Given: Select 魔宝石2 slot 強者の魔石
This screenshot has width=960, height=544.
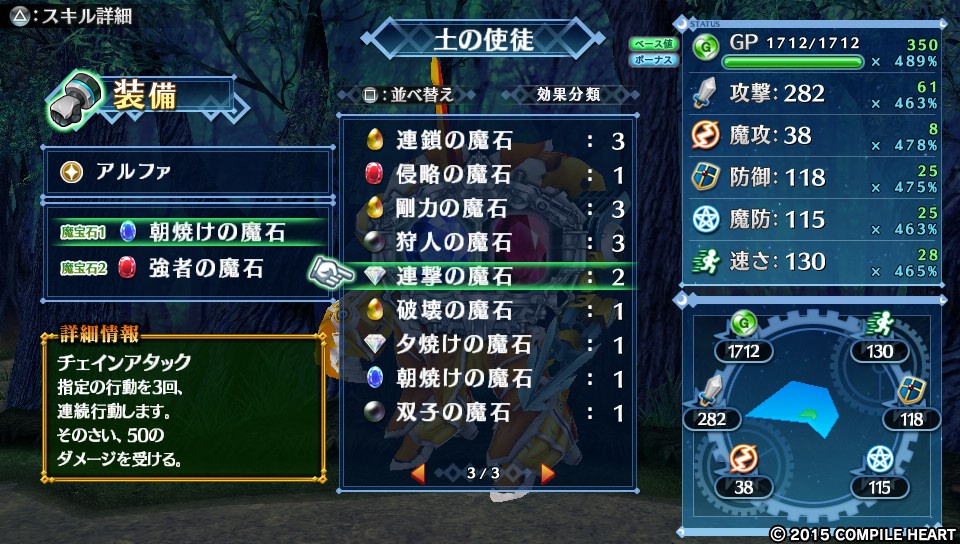Looking at the screenshot, I should [x=188, y=268].
